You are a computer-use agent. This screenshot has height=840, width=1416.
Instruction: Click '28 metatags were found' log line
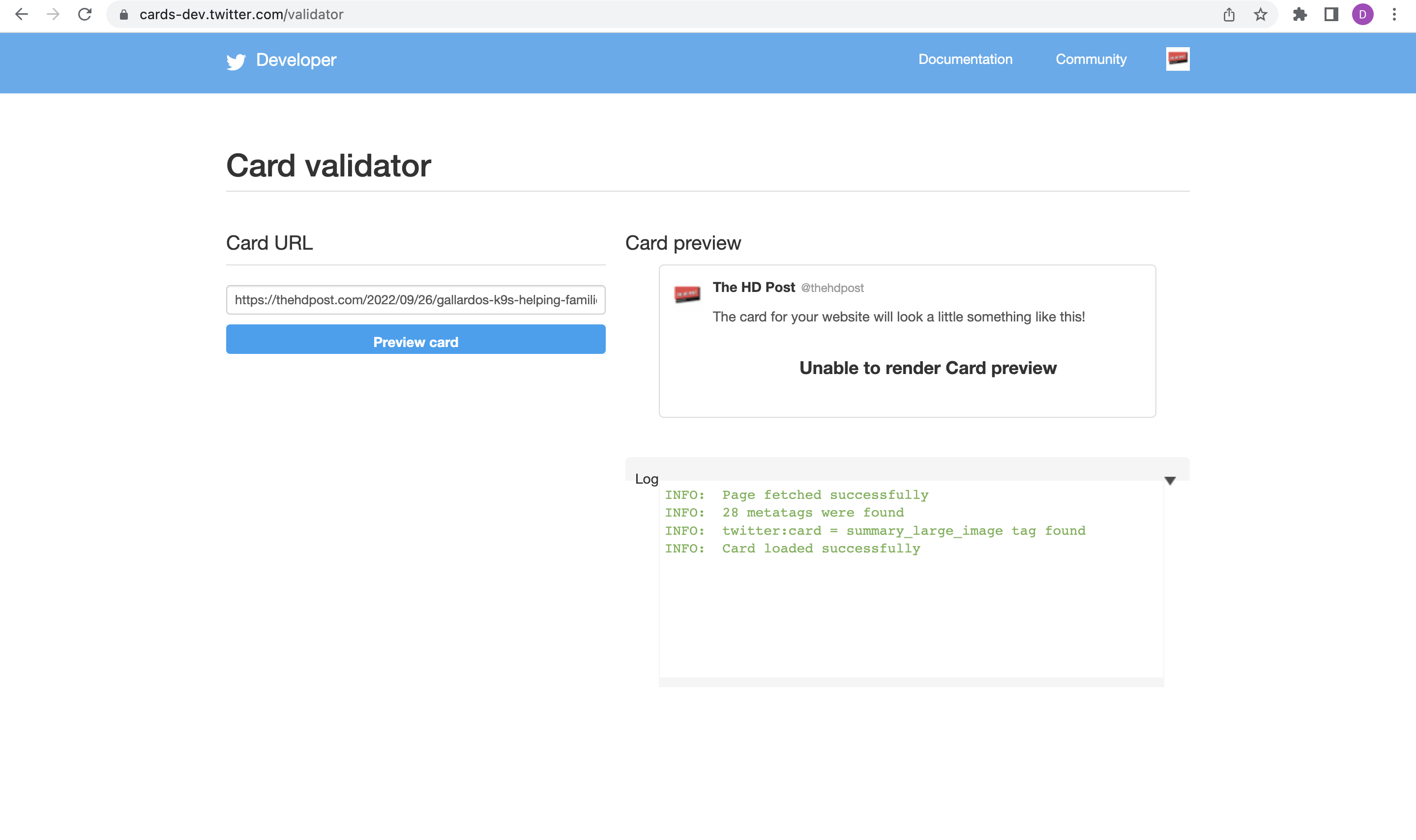(x=784, y=512)
